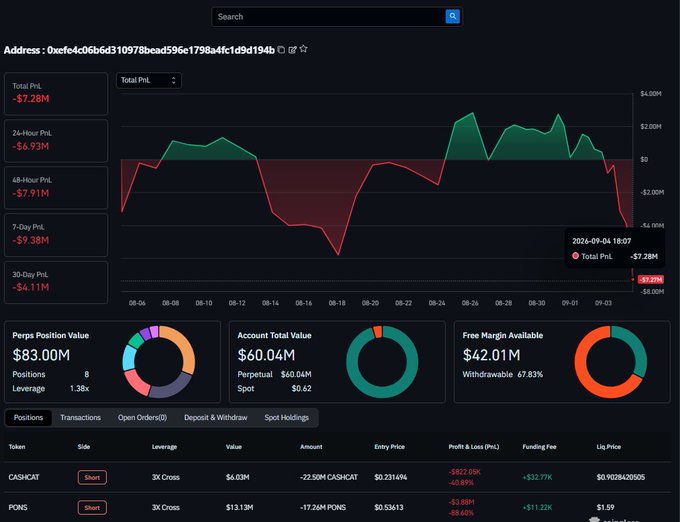680x522 pixels.
Task: Click the orange segment of Perps Position donut
Action: [184, 345]
